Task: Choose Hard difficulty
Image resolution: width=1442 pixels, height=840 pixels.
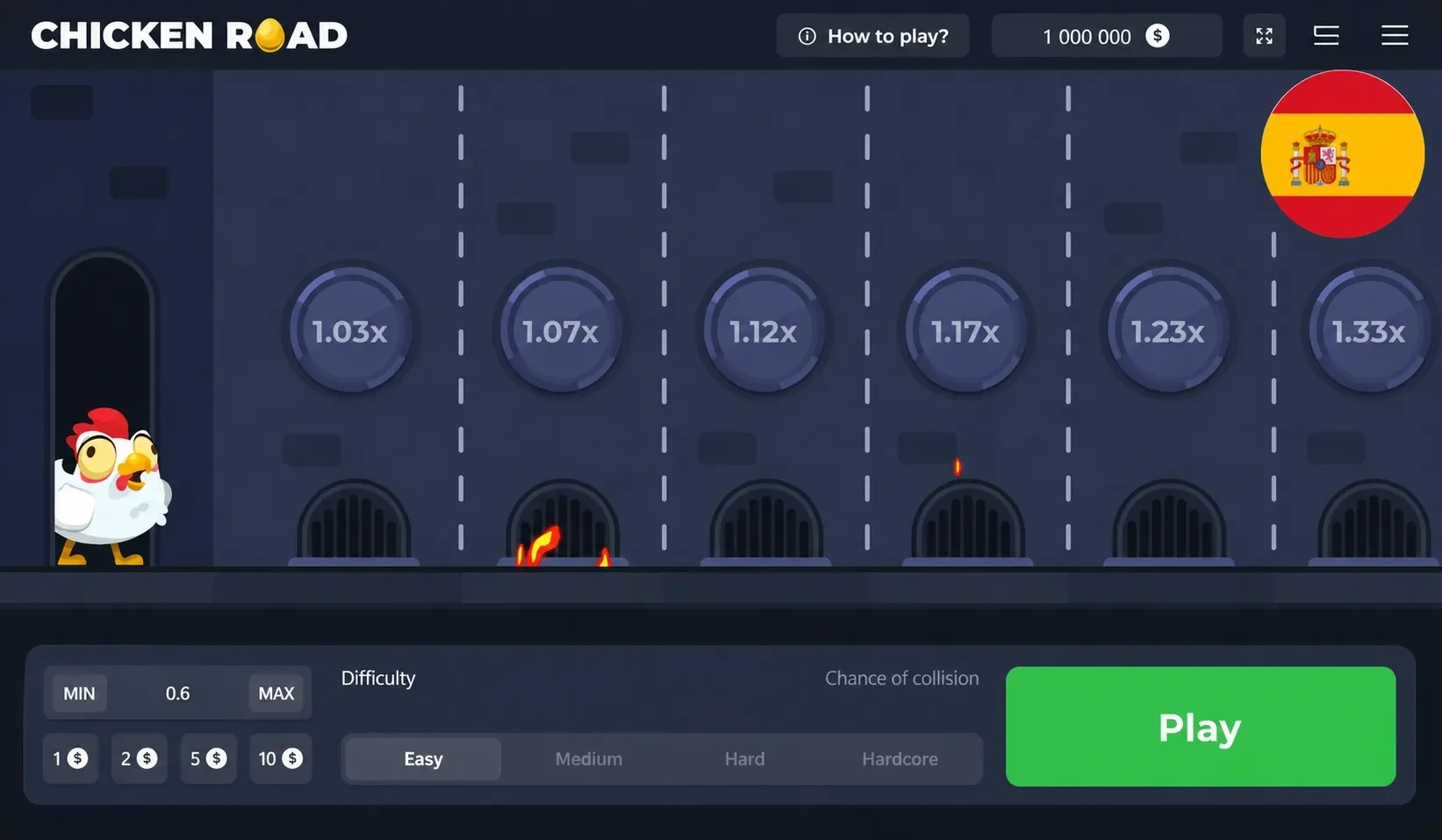Action: [744, 759]
